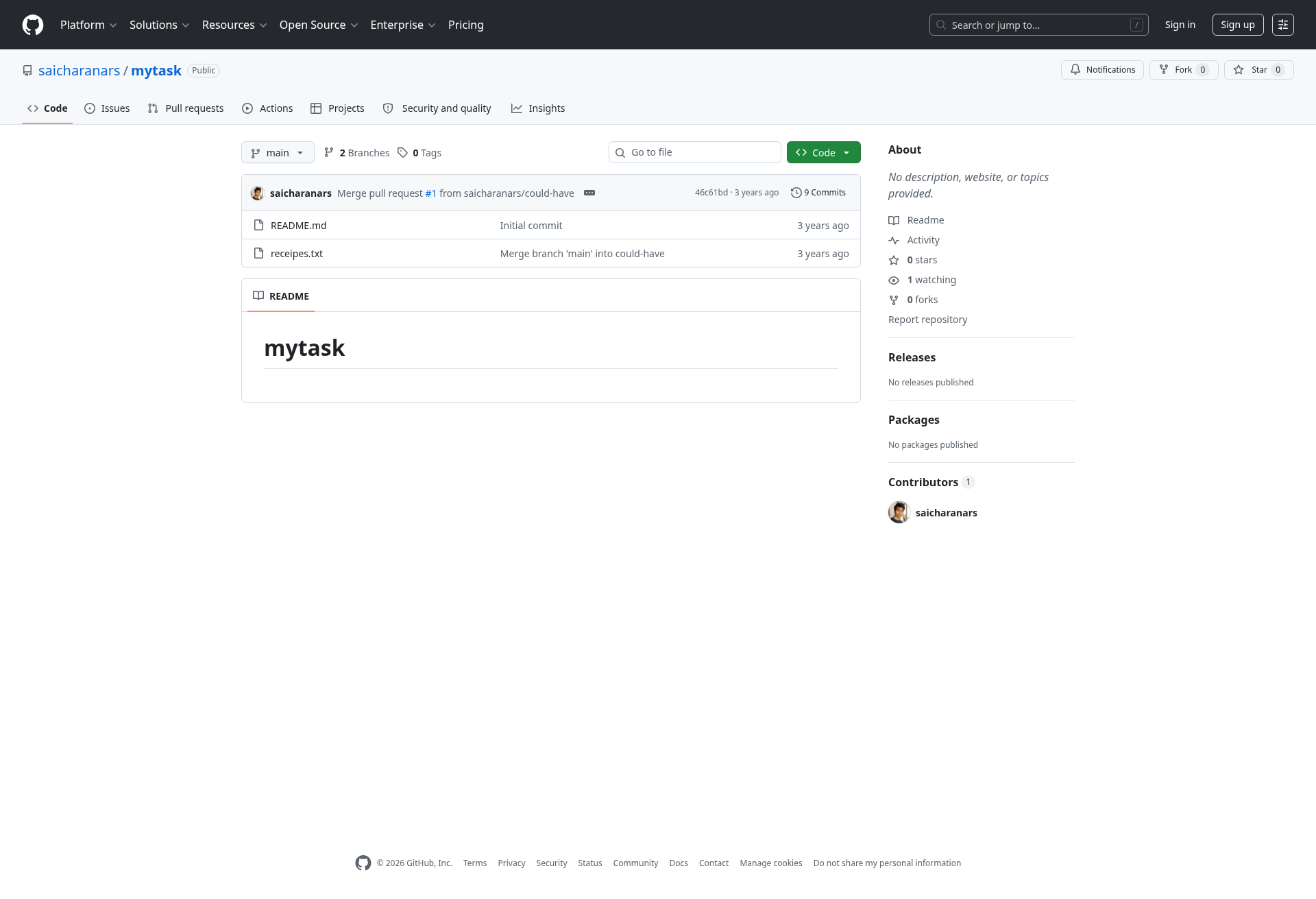This screenshot has height=899, width=1316.
Task: Open the Community footer link
Action: point(635,863)
